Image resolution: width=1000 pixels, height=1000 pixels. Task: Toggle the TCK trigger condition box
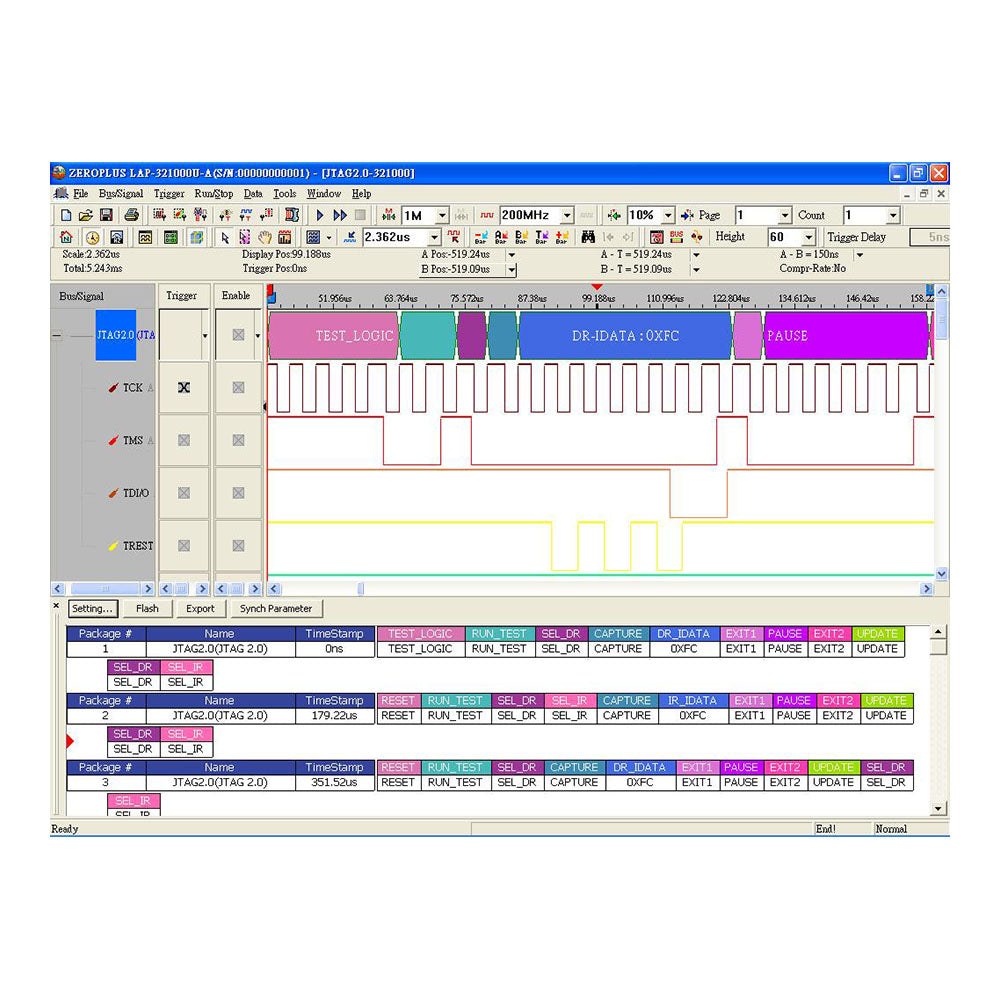(184, 387)
